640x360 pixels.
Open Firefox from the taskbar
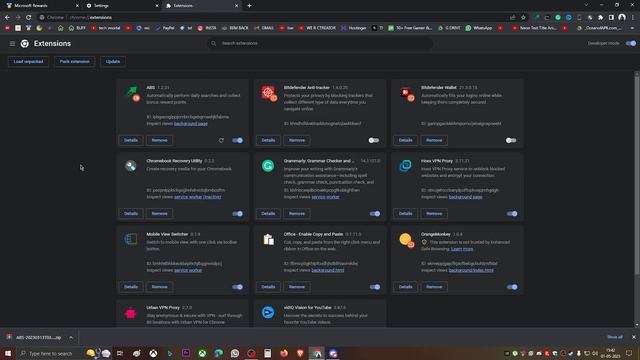284,353
